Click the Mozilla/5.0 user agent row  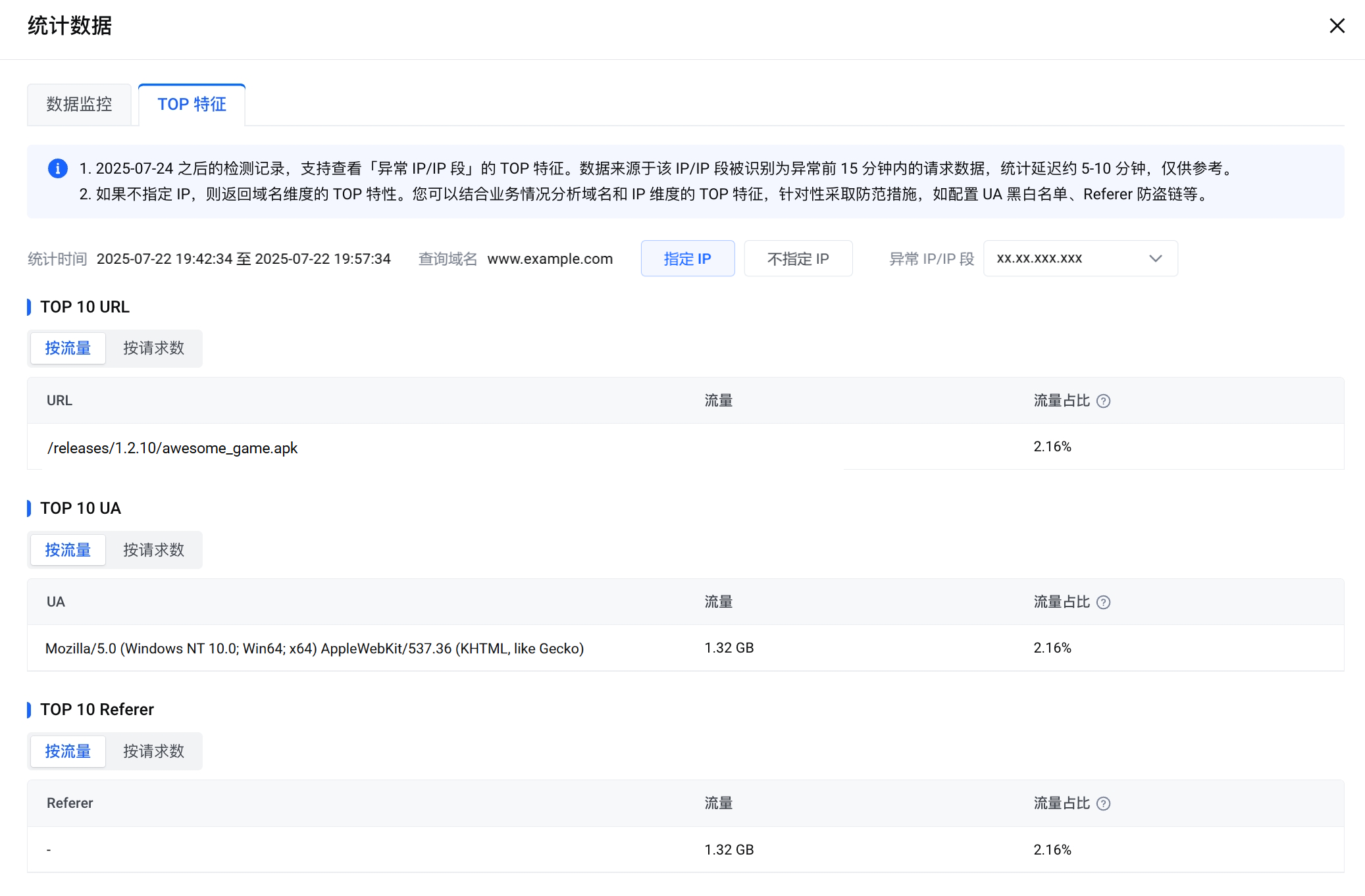click(x=315, y=649)
